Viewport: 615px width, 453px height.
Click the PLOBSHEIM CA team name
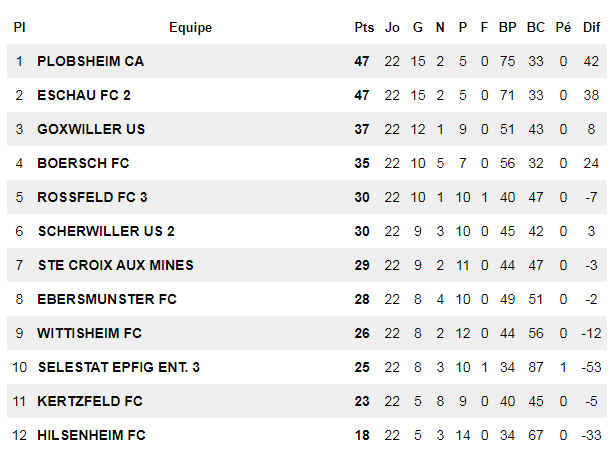click(91, 61)
